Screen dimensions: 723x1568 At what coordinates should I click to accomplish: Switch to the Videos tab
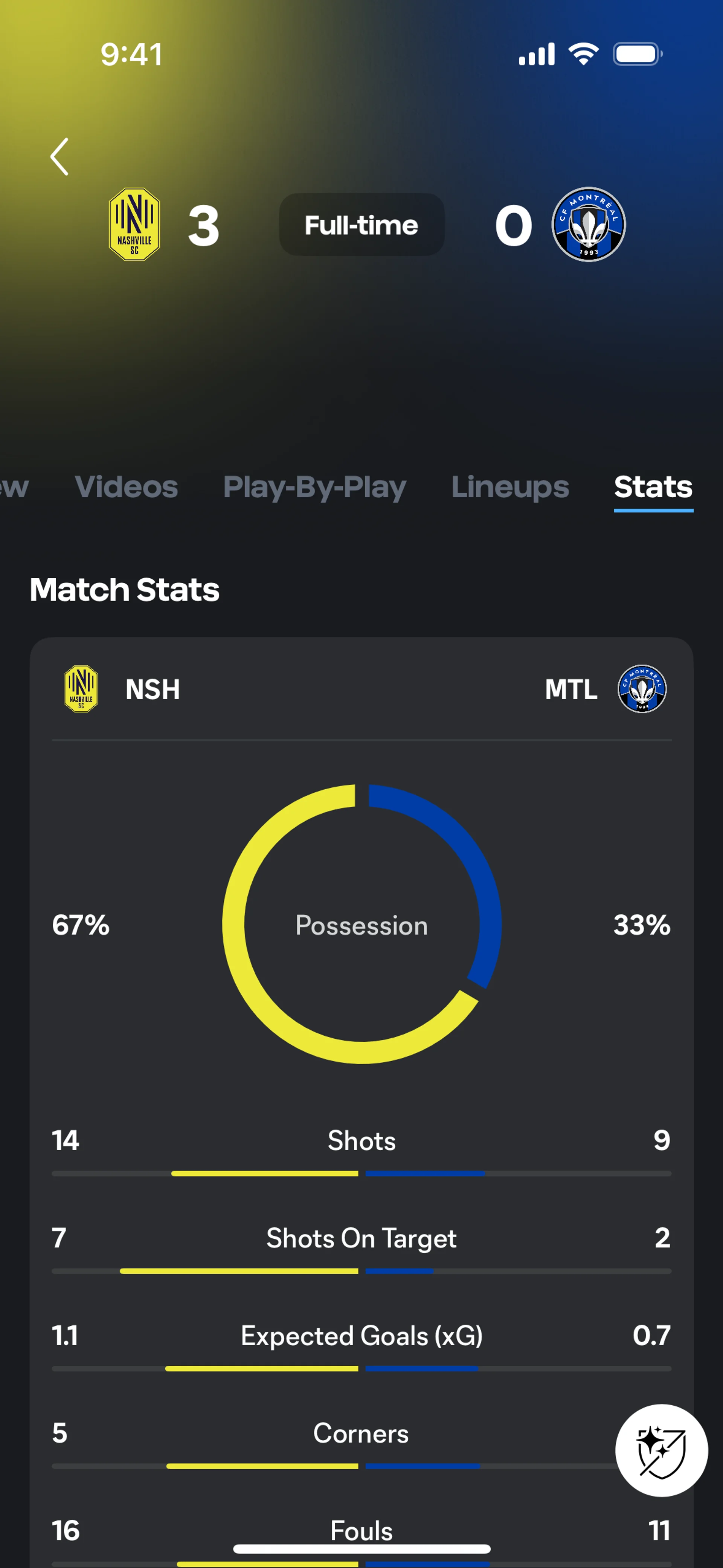126,487
